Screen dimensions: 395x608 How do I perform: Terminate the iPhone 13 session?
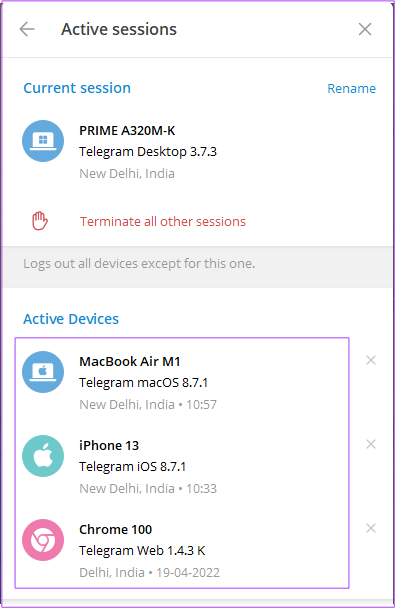pyautogui.click(x=371, y=444)
